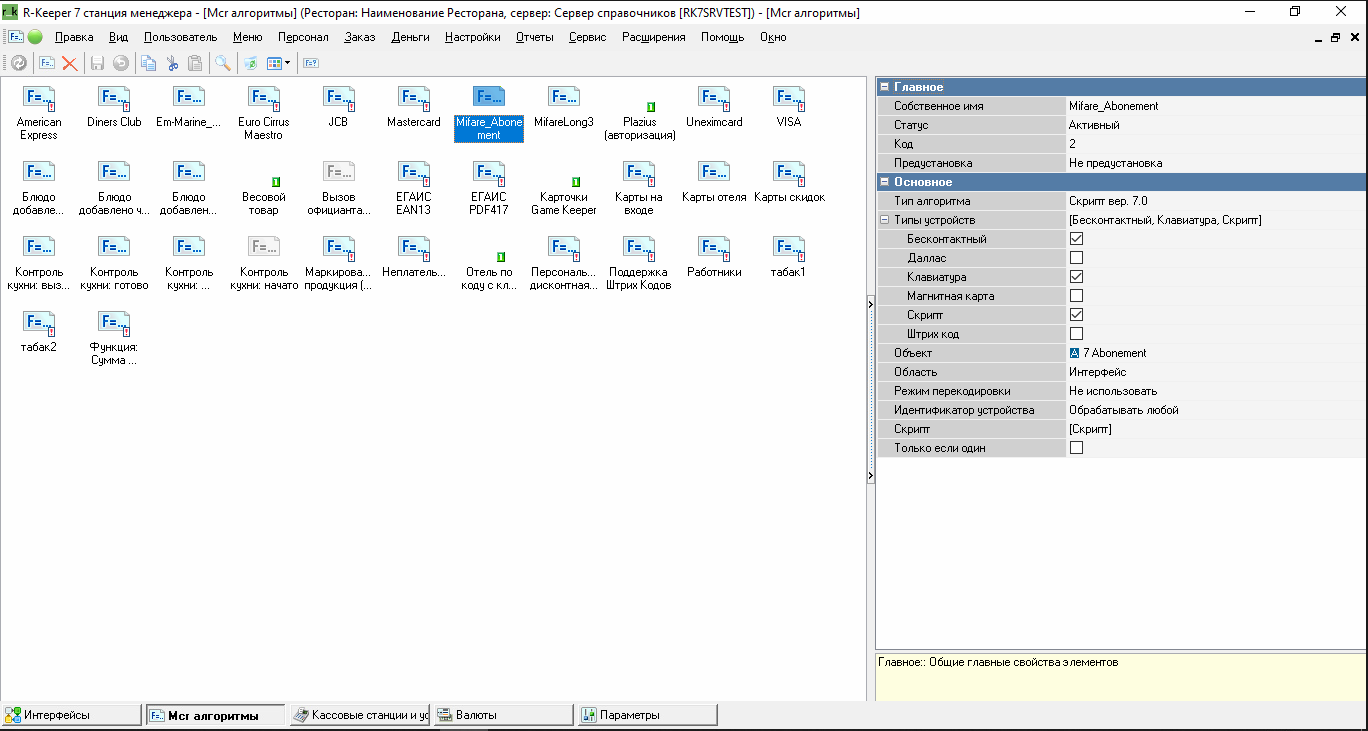Image resolution: width=1368 pixels, height=731 pixels.
Task: Open the Пользователь menu
Action: tap(180, 37)
